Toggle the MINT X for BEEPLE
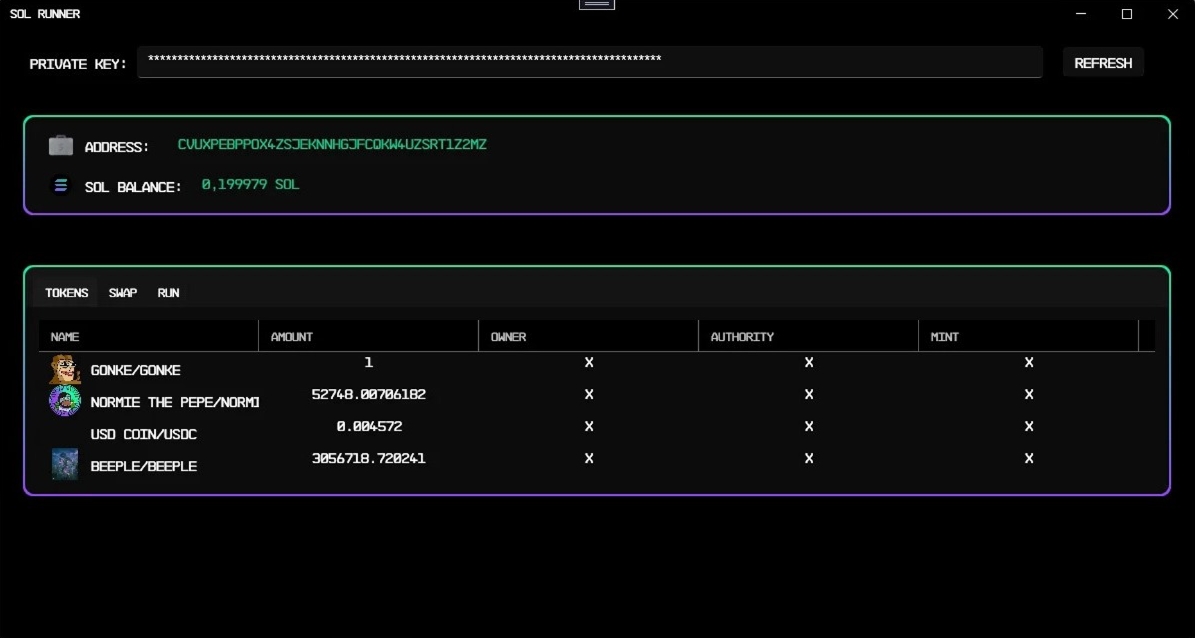 (1029, 458)
